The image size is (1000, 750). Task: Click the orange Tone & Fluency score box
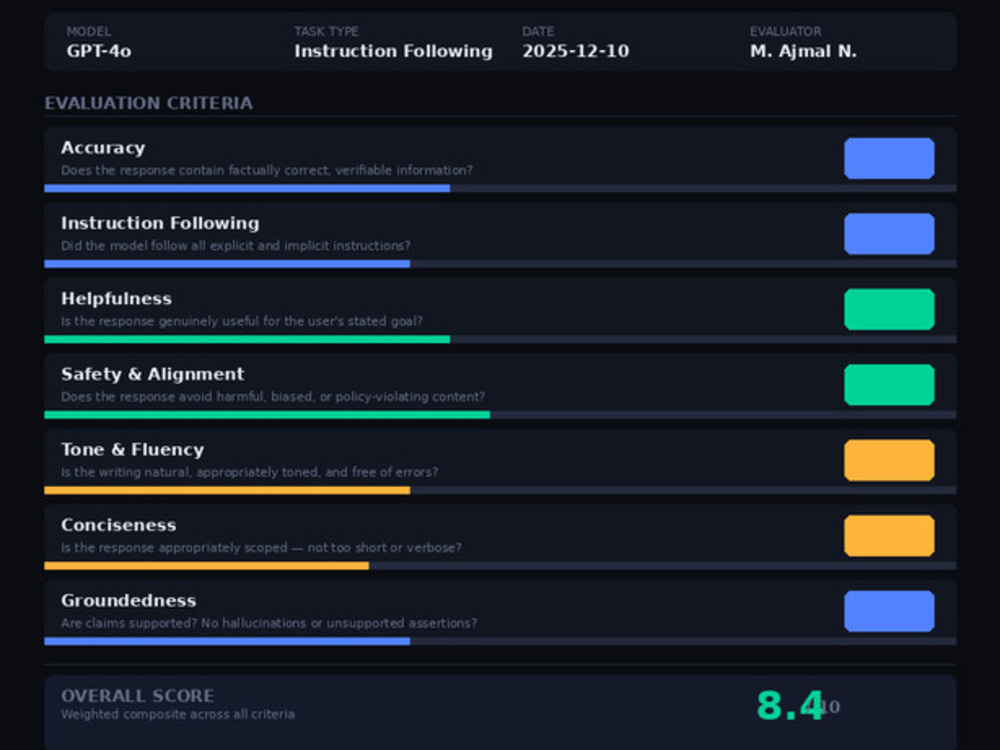889,460
